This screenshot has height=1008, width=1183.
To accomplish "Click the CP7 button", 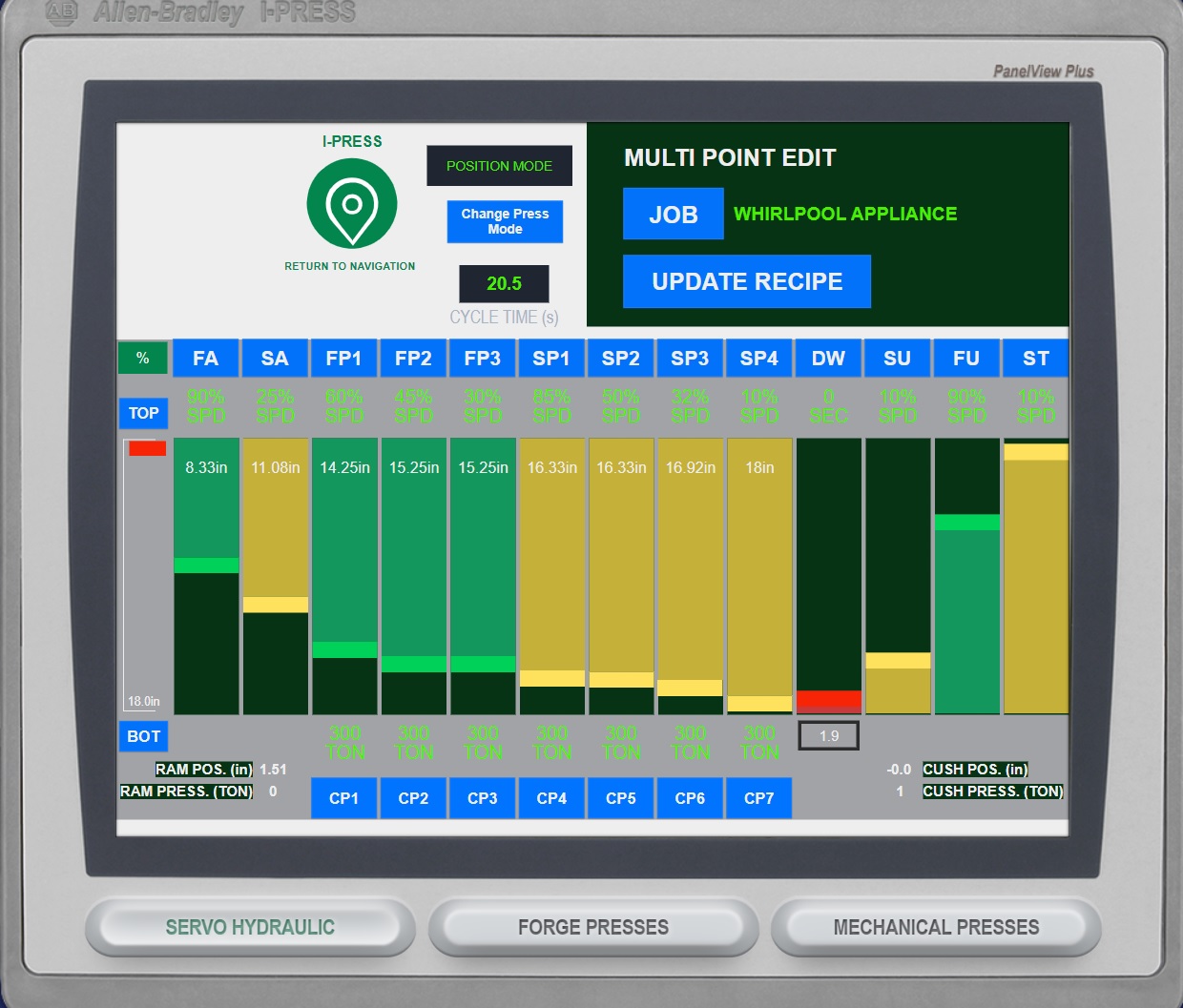I will click(758, 798).
